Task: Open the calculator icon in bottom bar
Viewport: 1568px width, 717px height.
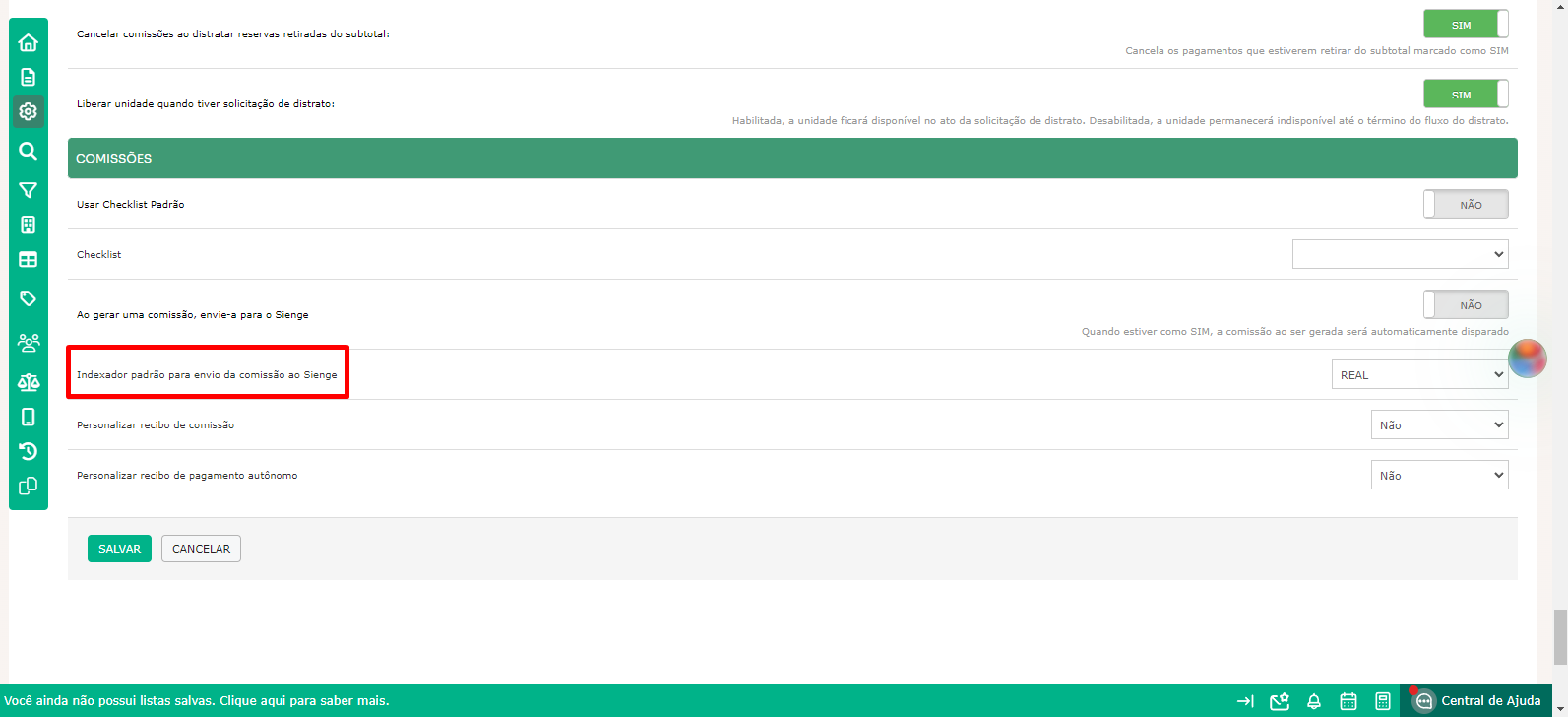Action: 1383,701
